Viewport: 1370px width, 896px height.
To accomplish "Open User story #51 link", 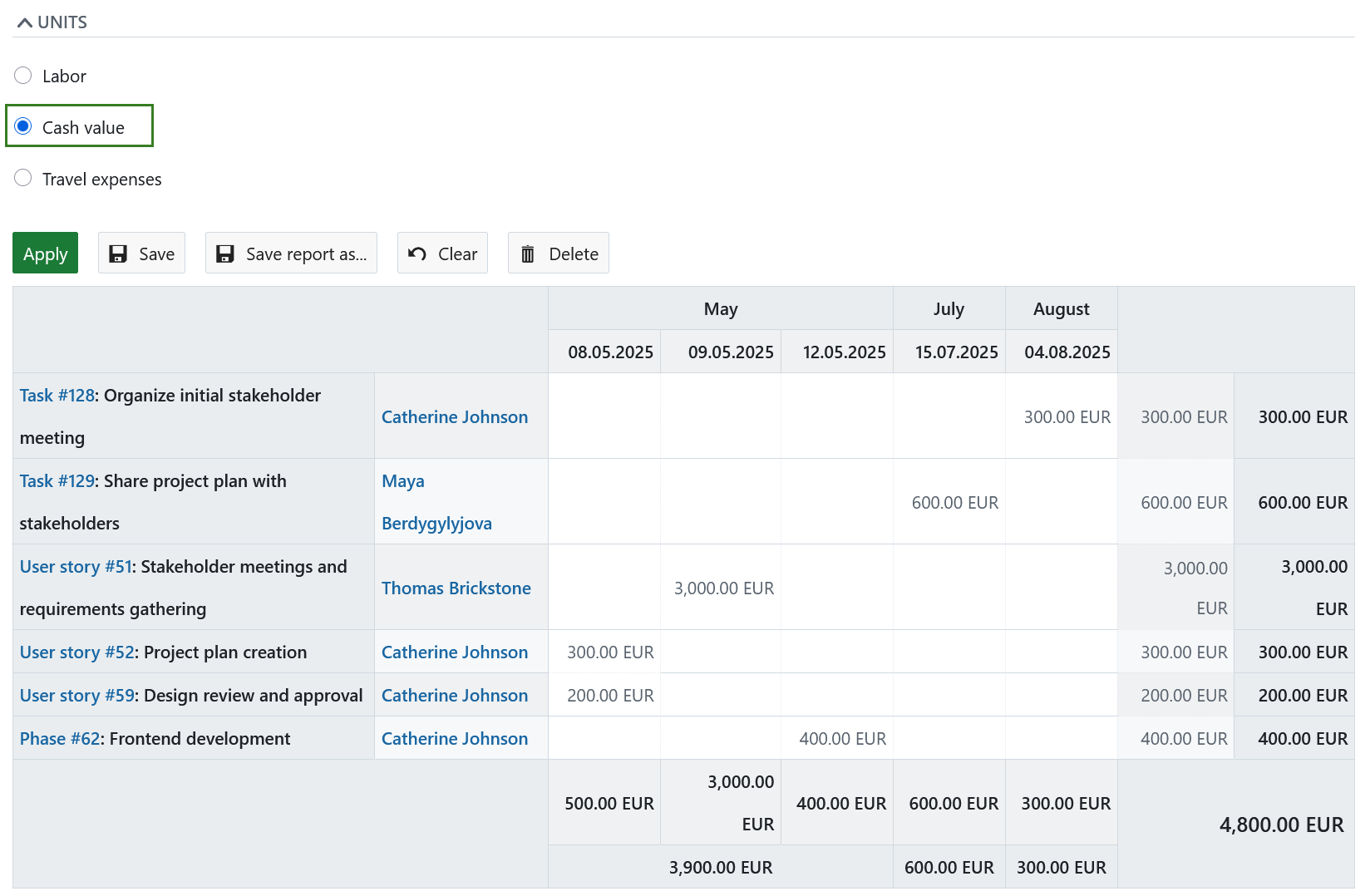I will coord(75,566).
